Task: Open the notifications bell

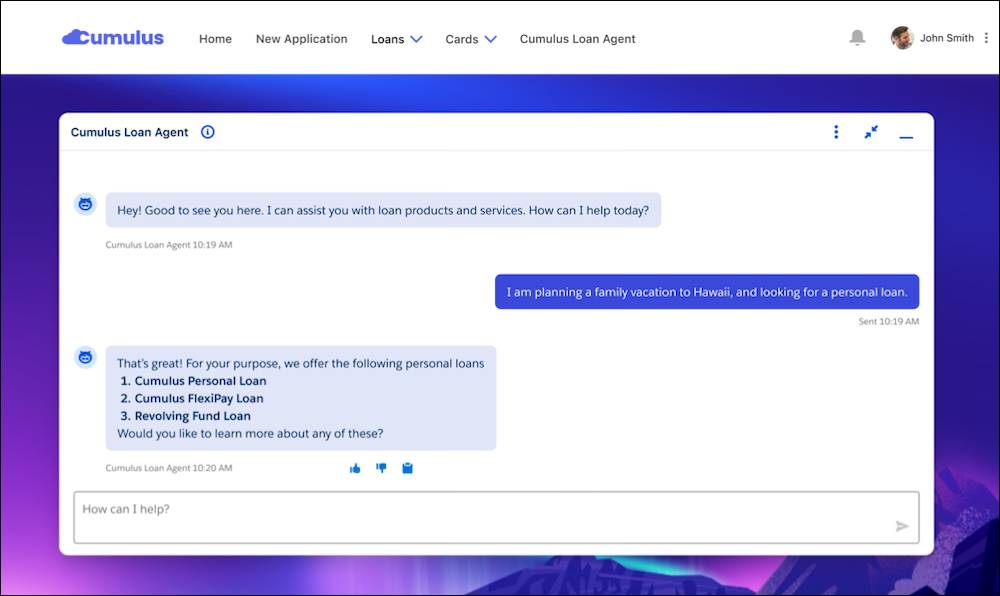Action: point(857,38)
